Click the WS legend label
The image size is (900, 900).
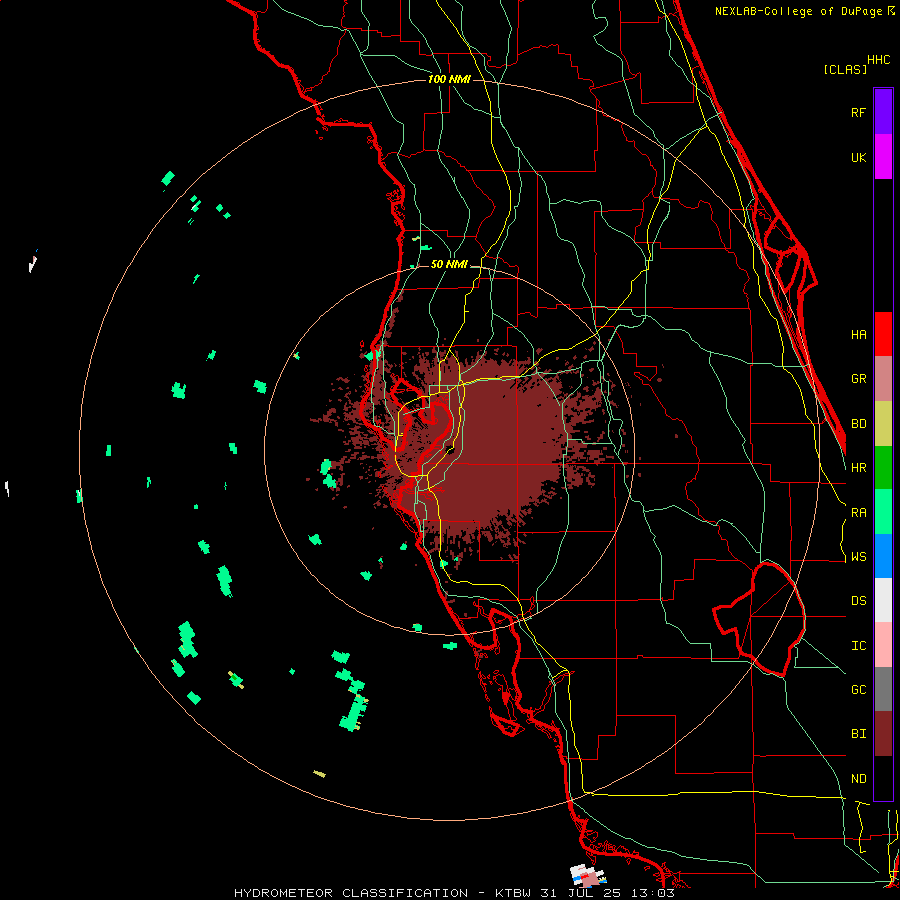pos(858,557)
